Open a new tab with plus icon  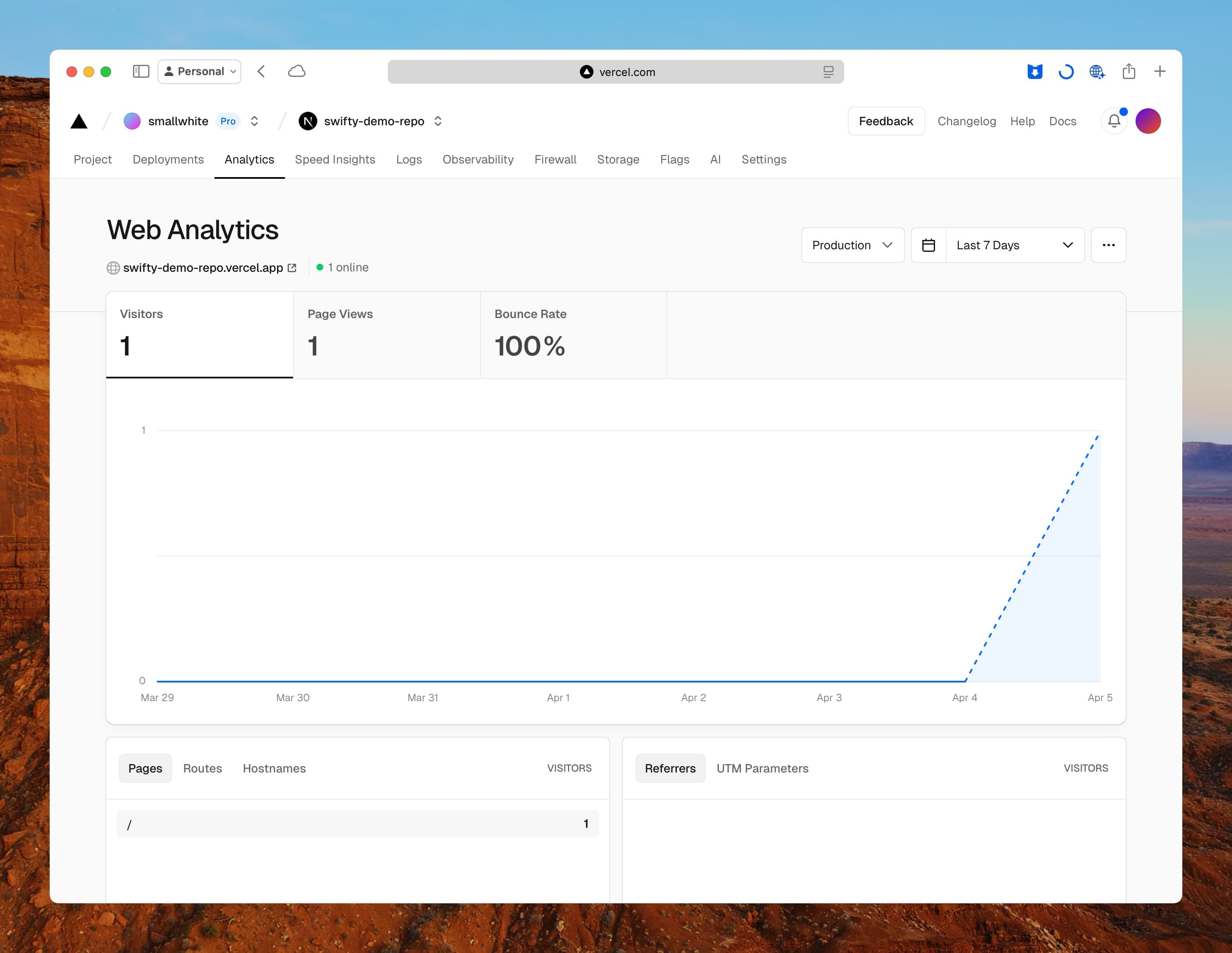click(1160, 72)
